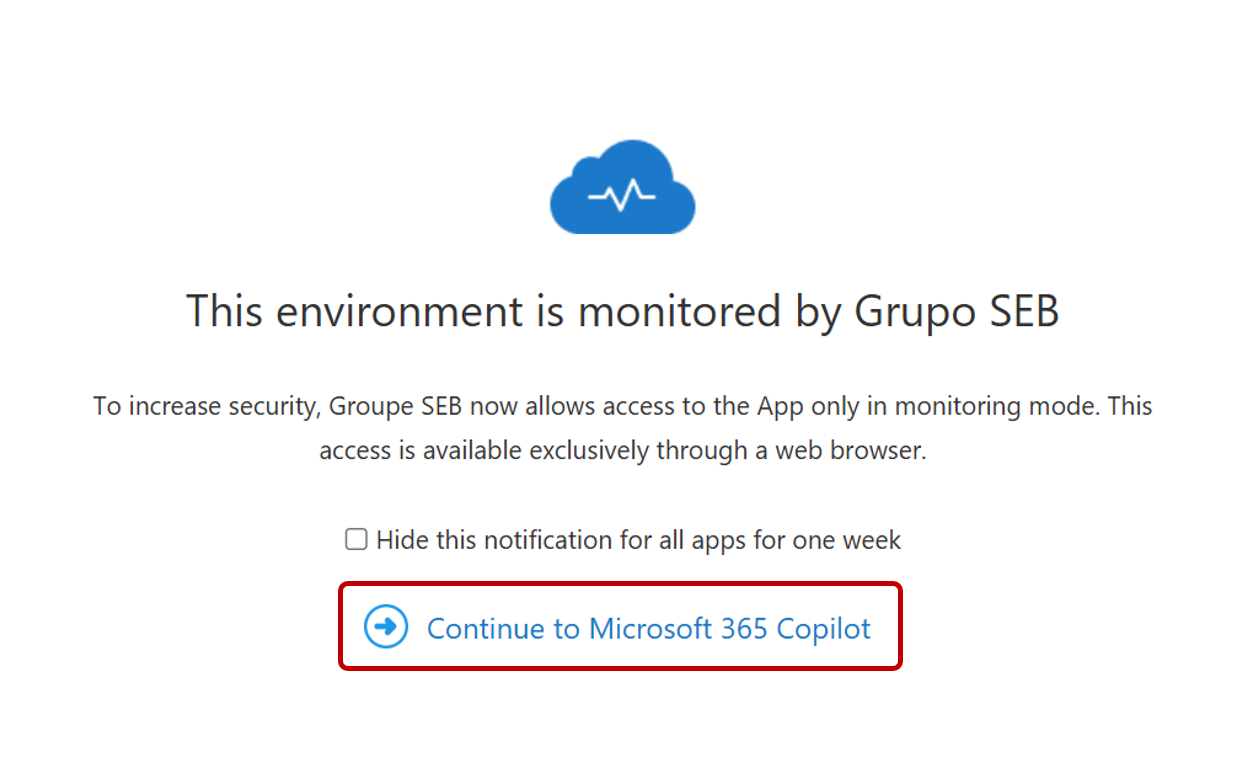Click the heartbeat pulse line inside cloud
Screen dimensions: 1238x764
tap(622, 196)
